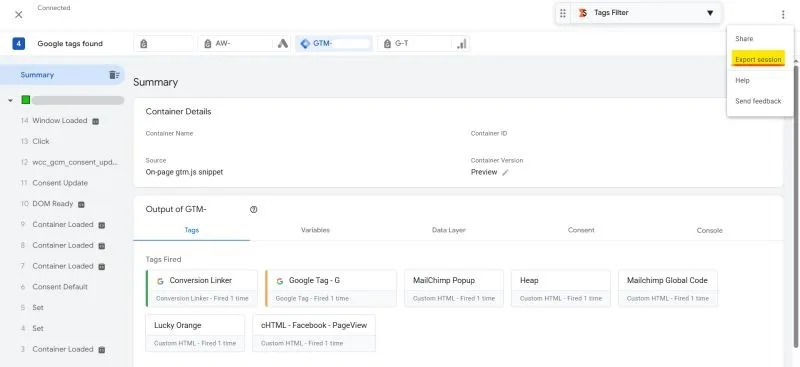Image resolution: width=800 pixels, height=367 pixels.
Task: Close the Tag Assistant debug session
Action: (x=19, y=15)
